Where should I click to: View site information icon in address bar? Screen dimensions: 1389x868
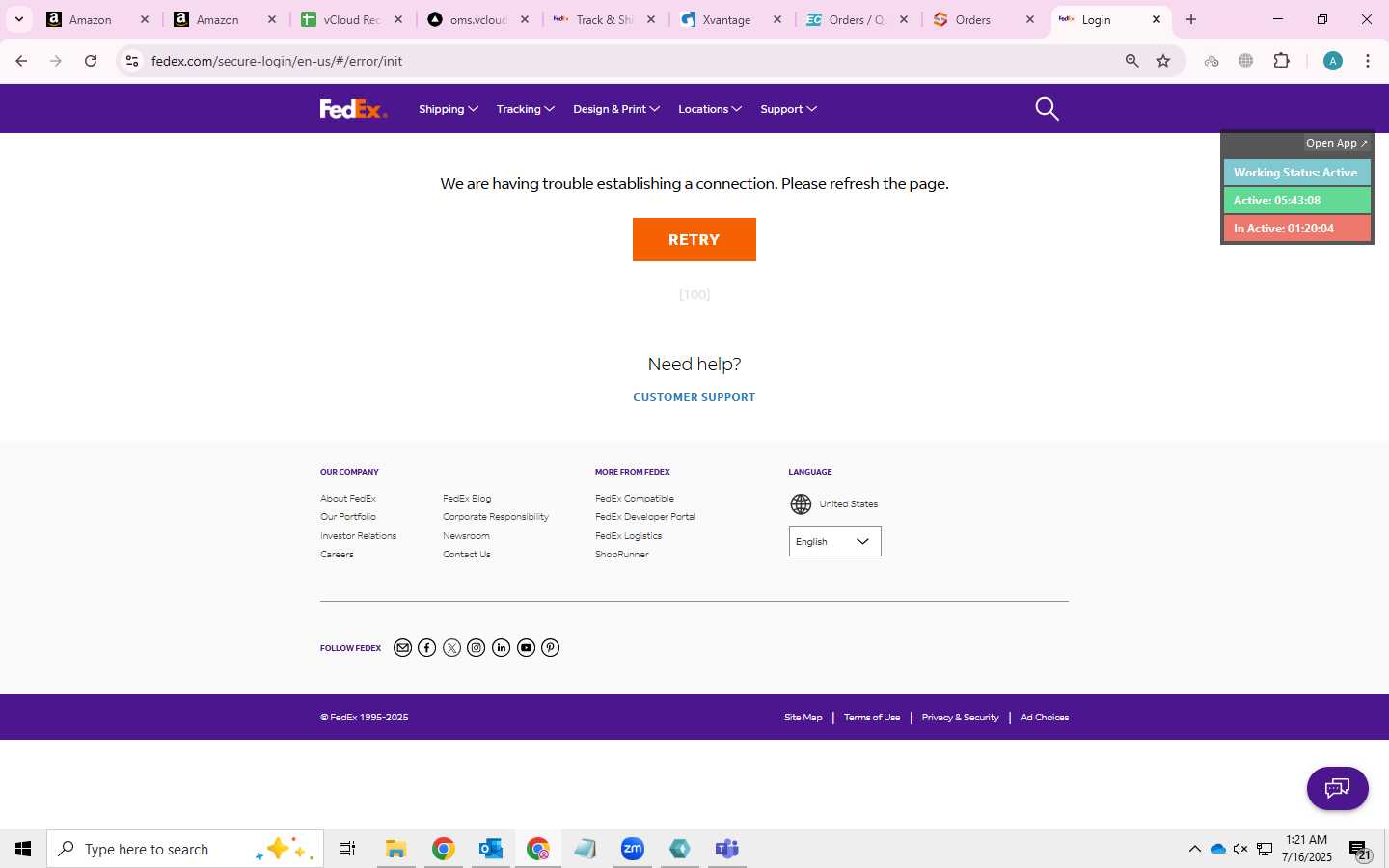pyautogui.click(x=132, y=61)
